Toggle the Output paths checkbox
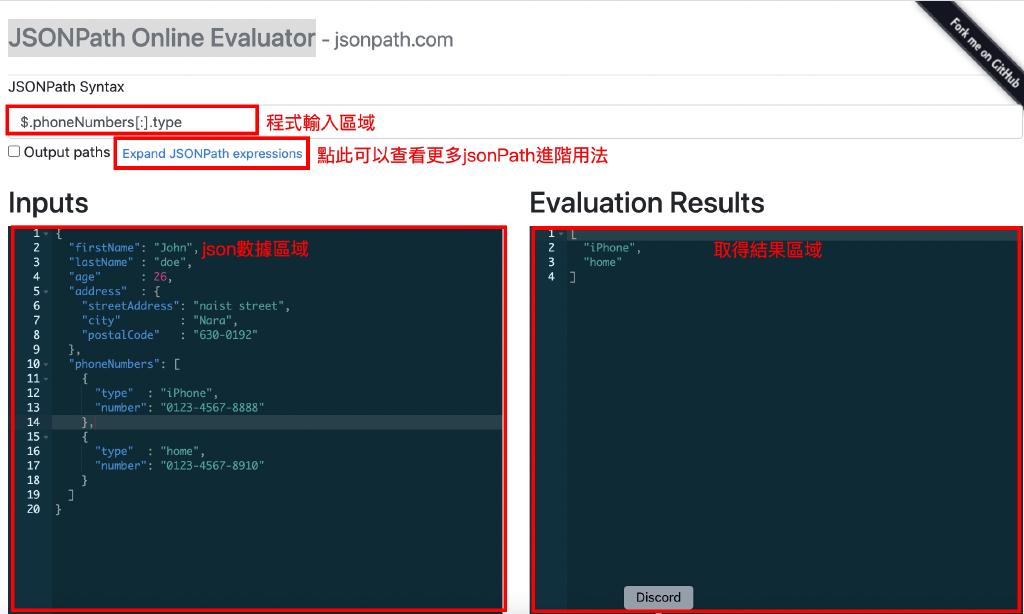This screenshot has height=614, width=1024. [14, 152]
